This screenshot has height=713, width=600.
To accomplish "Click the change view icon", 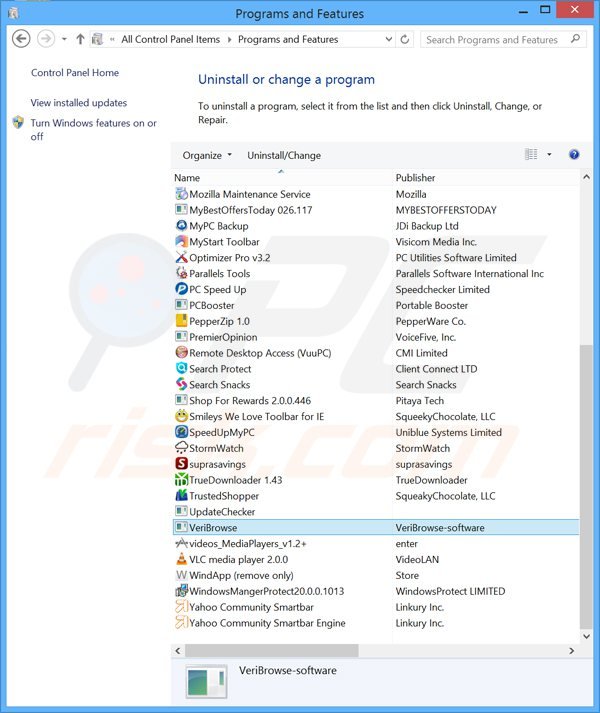I will (x=531, y=155).
